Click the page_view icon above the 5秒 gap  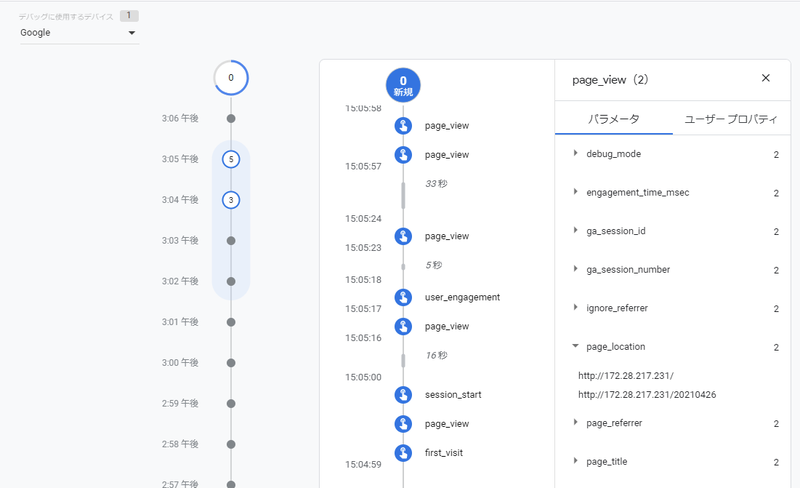[x=403, y=236]
